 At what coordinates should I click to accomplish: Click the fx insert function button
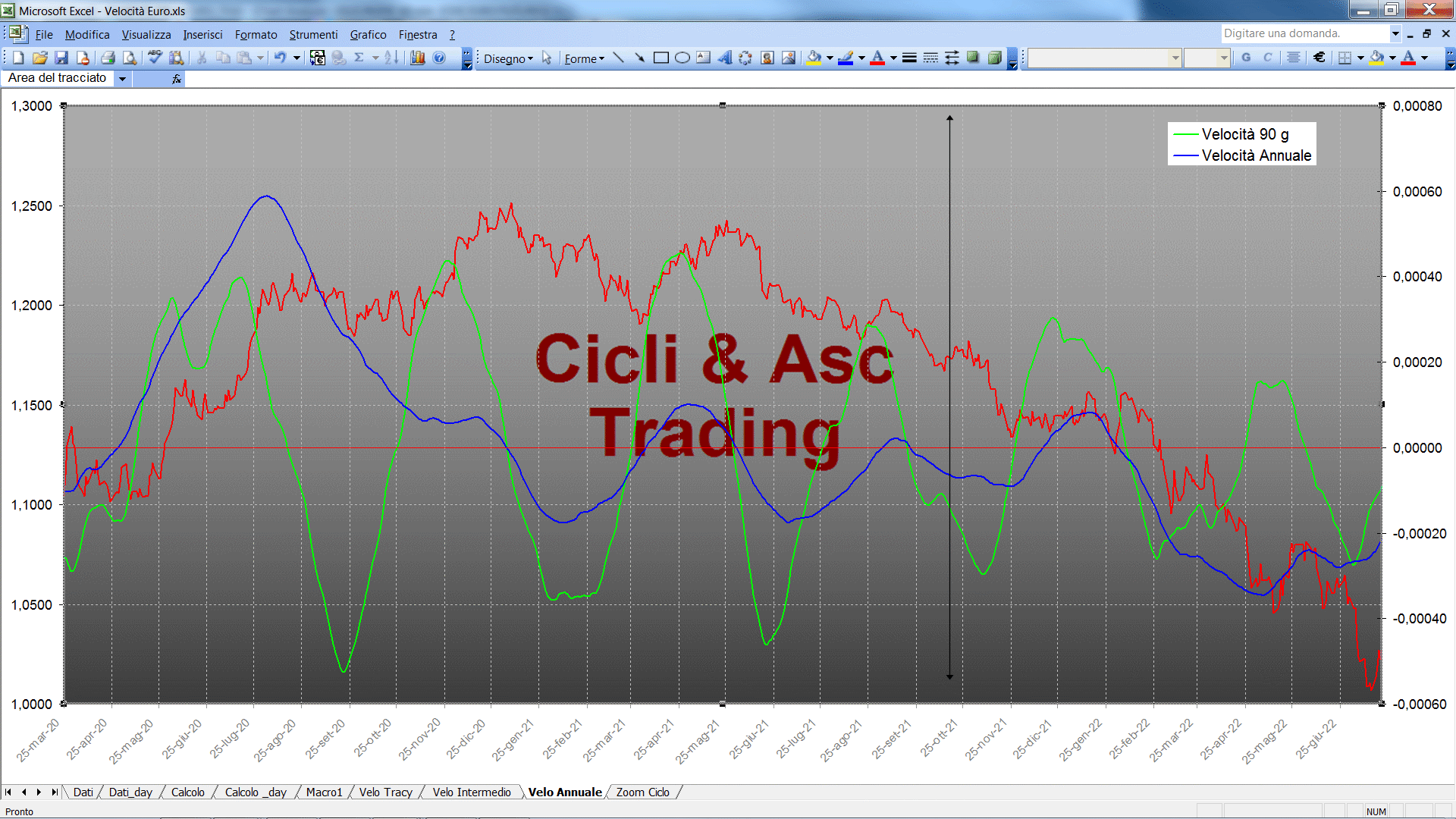coord(177,78)
